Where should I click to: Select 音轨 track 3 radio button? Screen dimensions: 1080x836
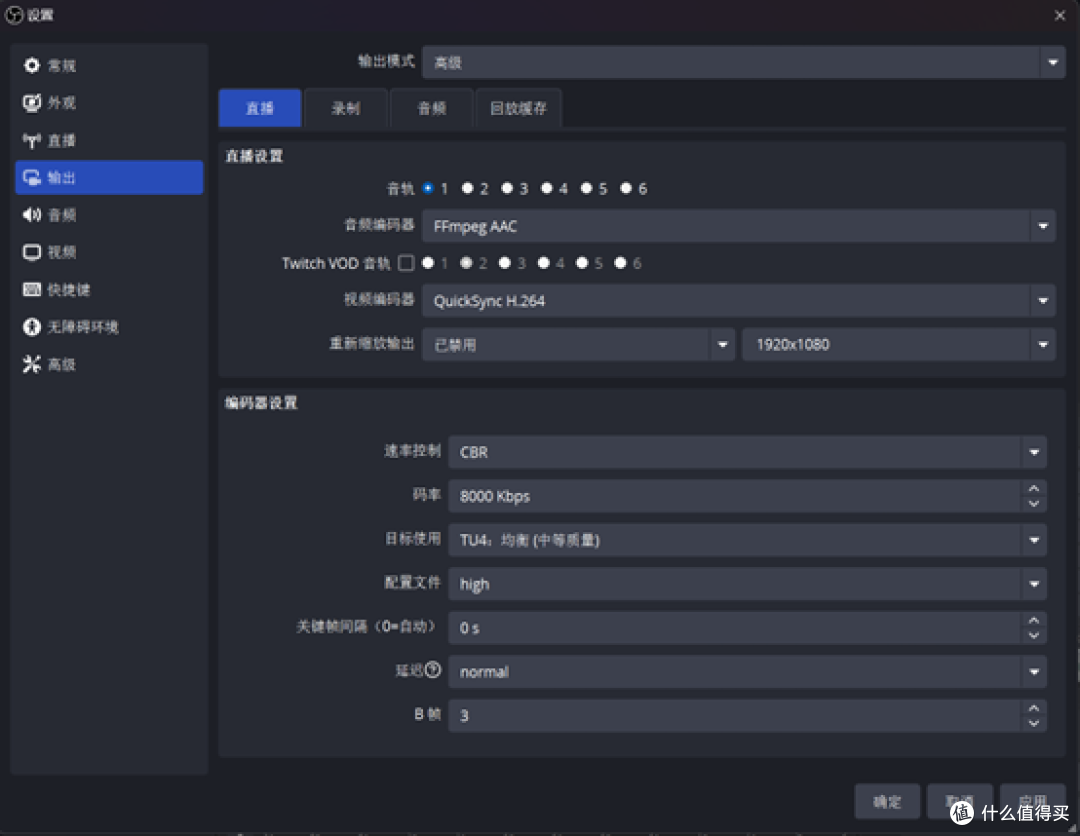click(x=508, y=188)
